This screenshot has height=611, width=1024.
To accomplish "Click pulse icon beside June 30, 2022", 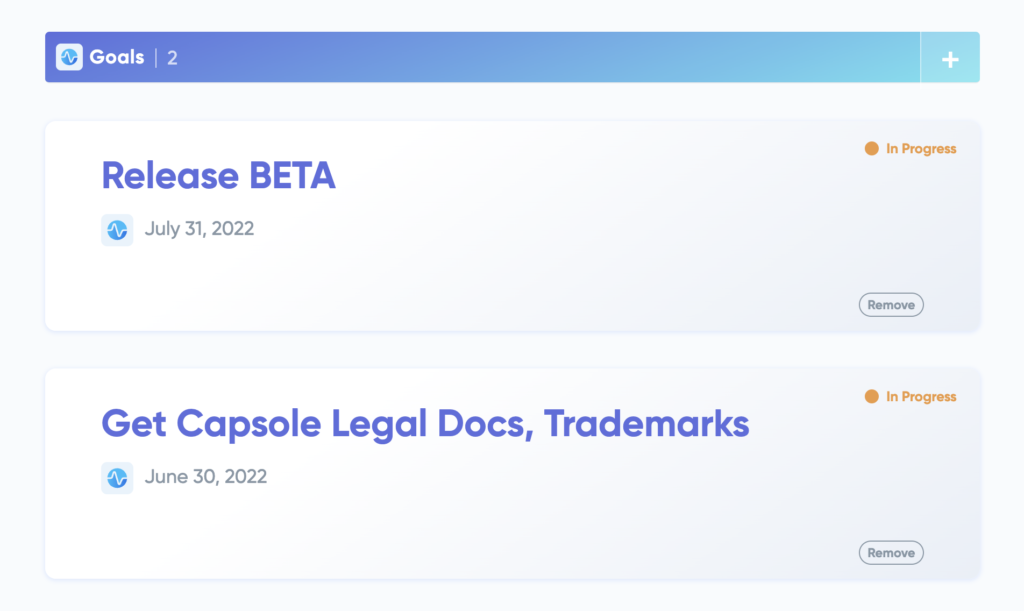I will pyautogui.click(x=117, y=478).
